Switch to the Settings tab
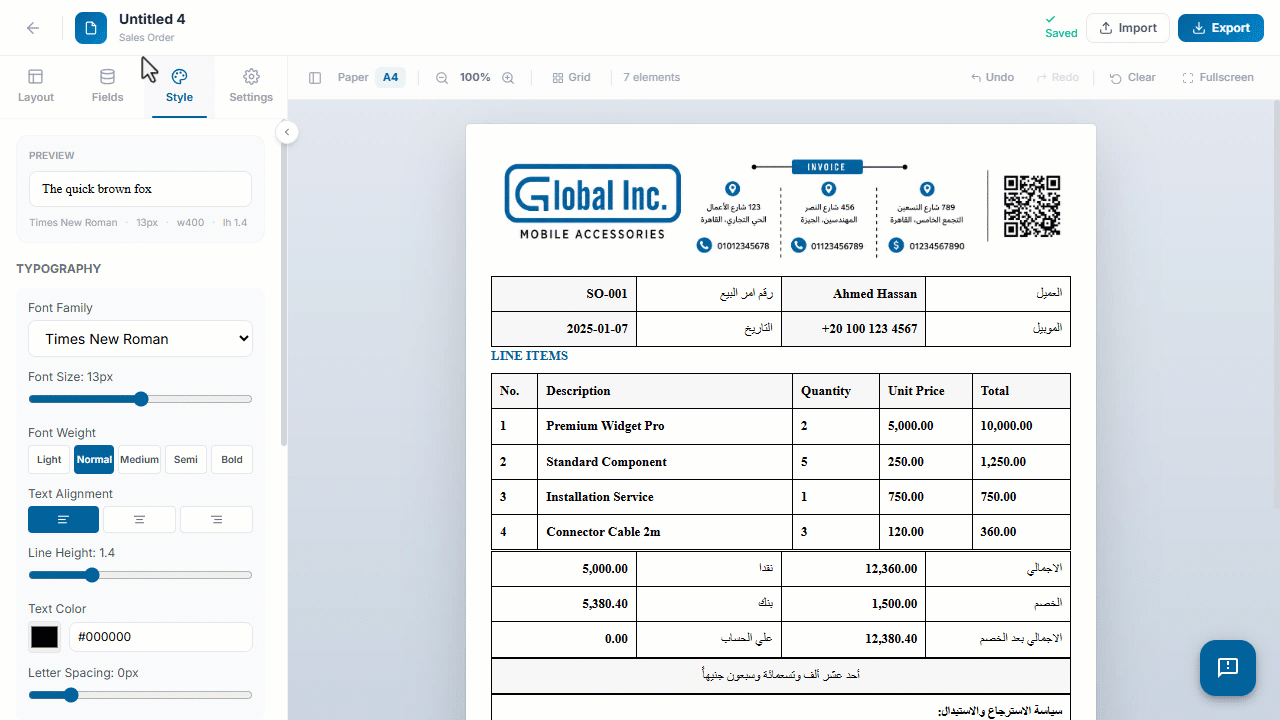Image resolution: width=1280 pixels, height=720 pixels. point(251,87)
